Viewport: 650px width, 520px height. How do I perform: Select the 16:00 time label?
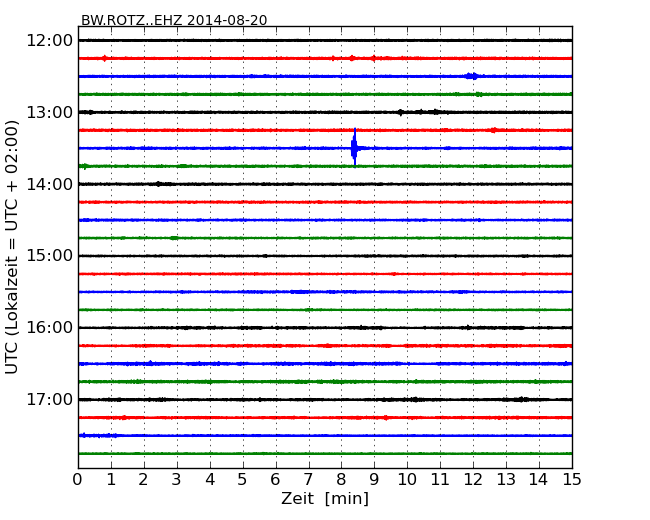click(49, 328)
